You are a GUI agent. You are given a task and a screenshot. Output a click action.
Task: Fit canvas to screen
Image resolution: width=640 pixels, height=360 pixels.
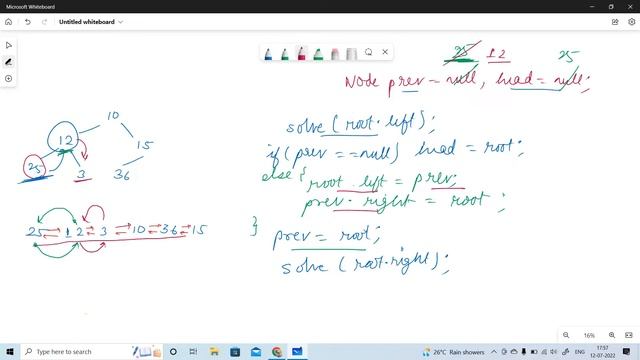629,335
